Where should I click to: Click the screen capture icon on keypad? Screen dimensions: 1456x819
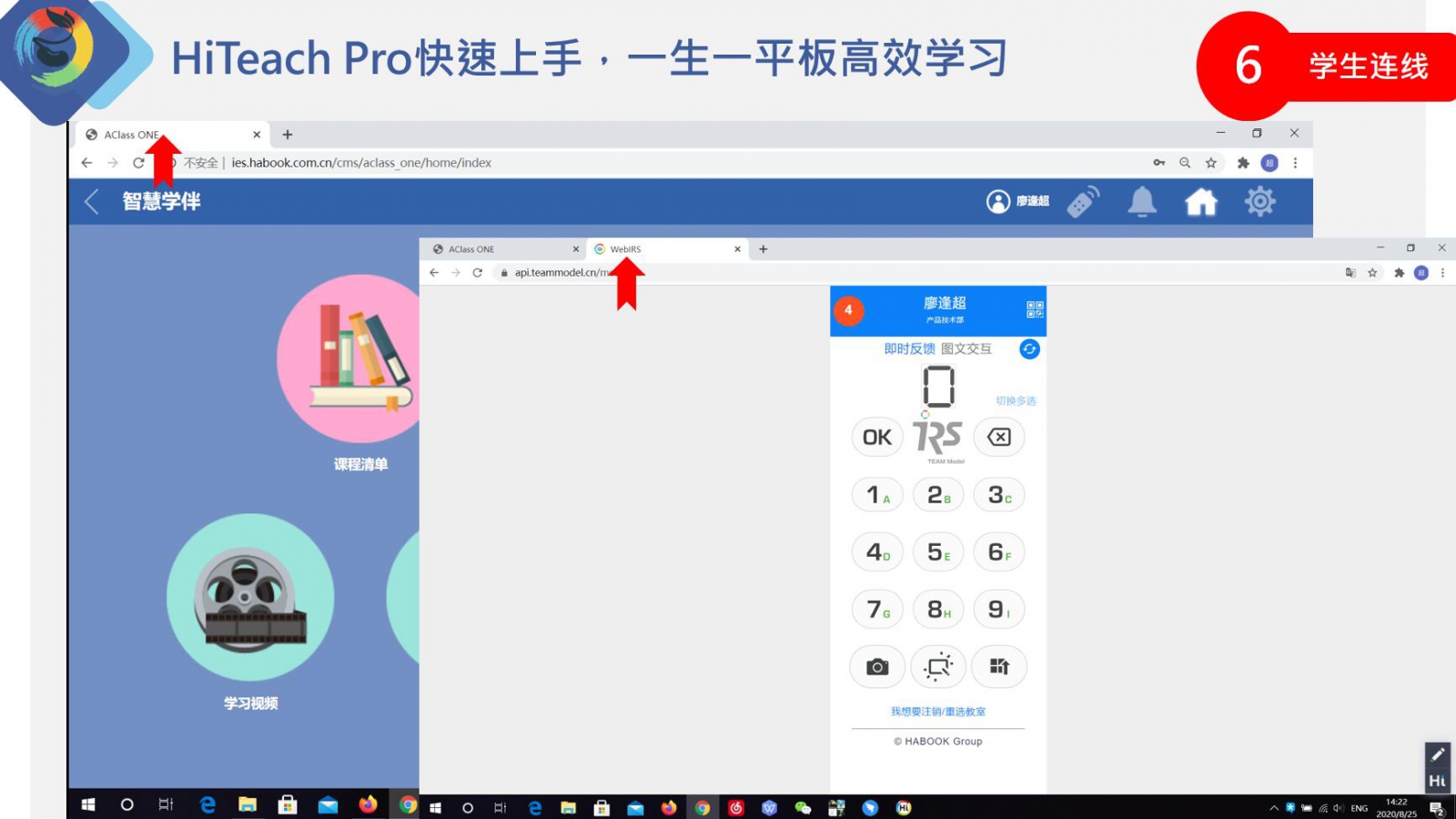[938, 667]
